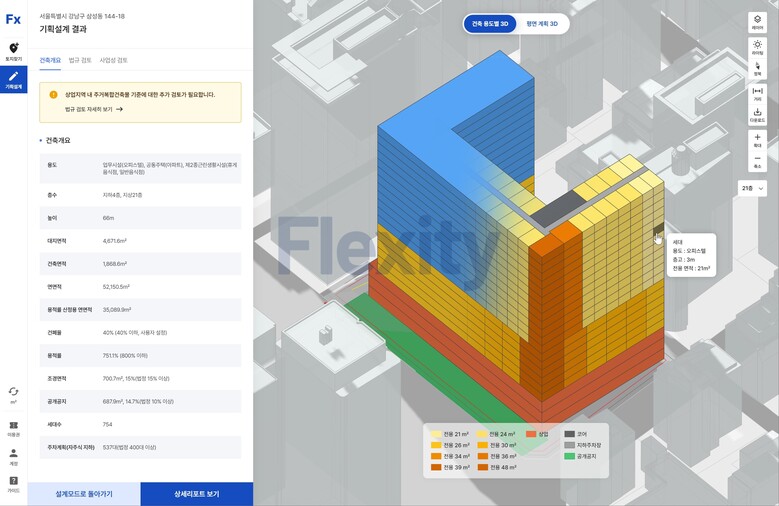Click the 전용 21 m² legend swatch
This screenshot has width=779, height=506.
[436, 434]
